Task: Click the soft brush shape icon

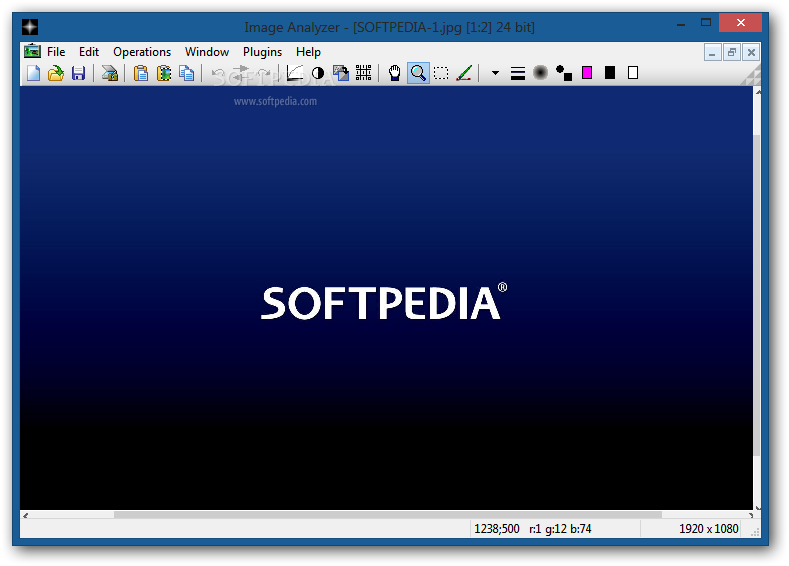Action: point(540,73)
